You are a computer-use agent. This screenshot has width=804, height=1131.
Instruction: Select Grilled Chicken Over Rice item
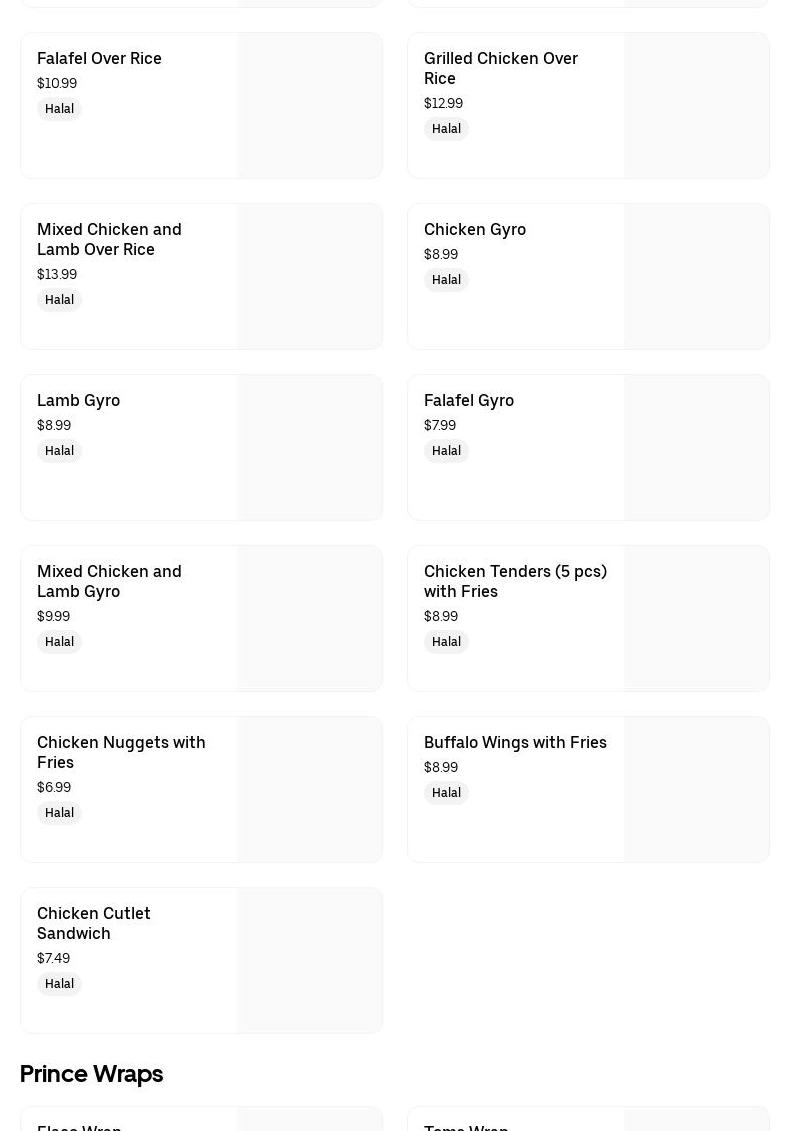coord(500,68)
